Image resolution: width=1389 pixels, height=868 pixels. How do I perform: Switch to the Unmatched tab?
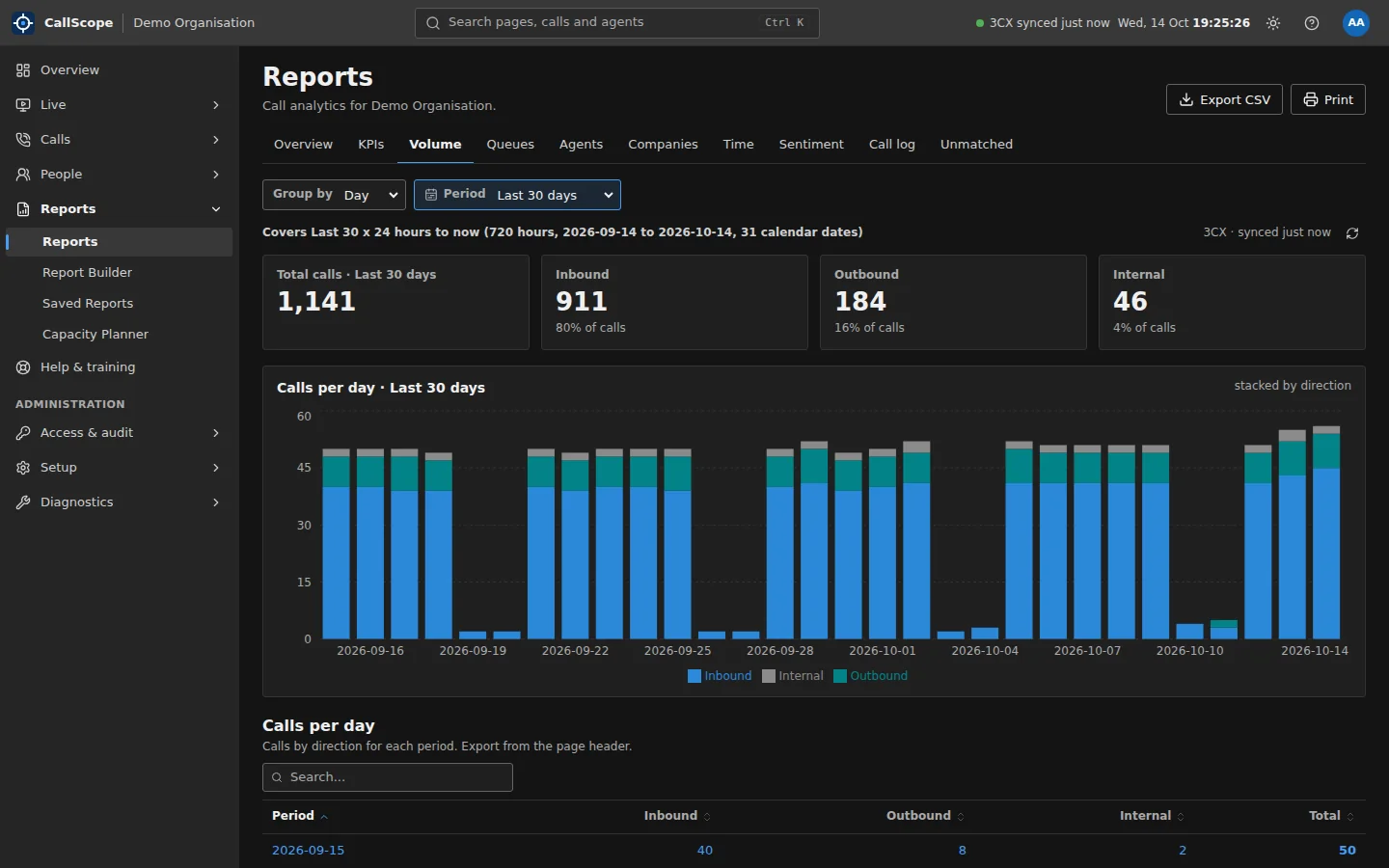pyautogui.click(x=976, y=145)
